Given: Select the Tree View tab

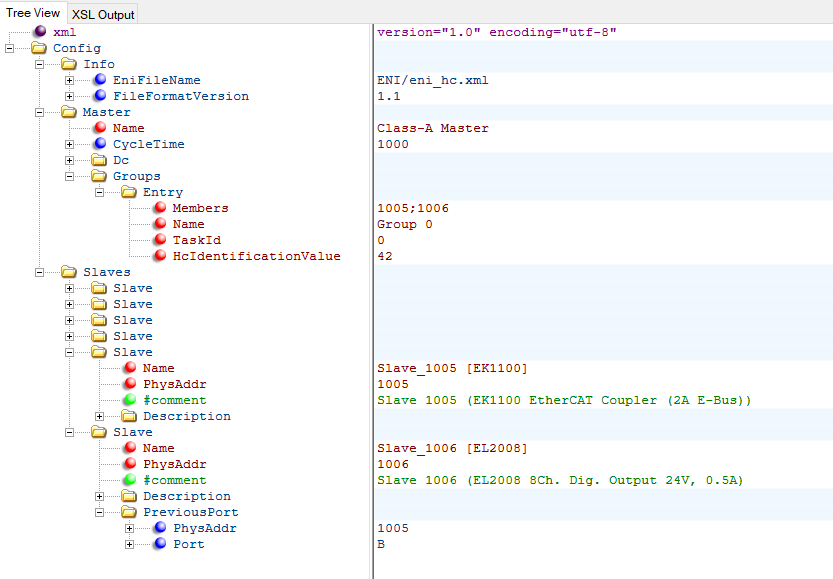Looking at the screenshot, I should click(x=33, y=13).
